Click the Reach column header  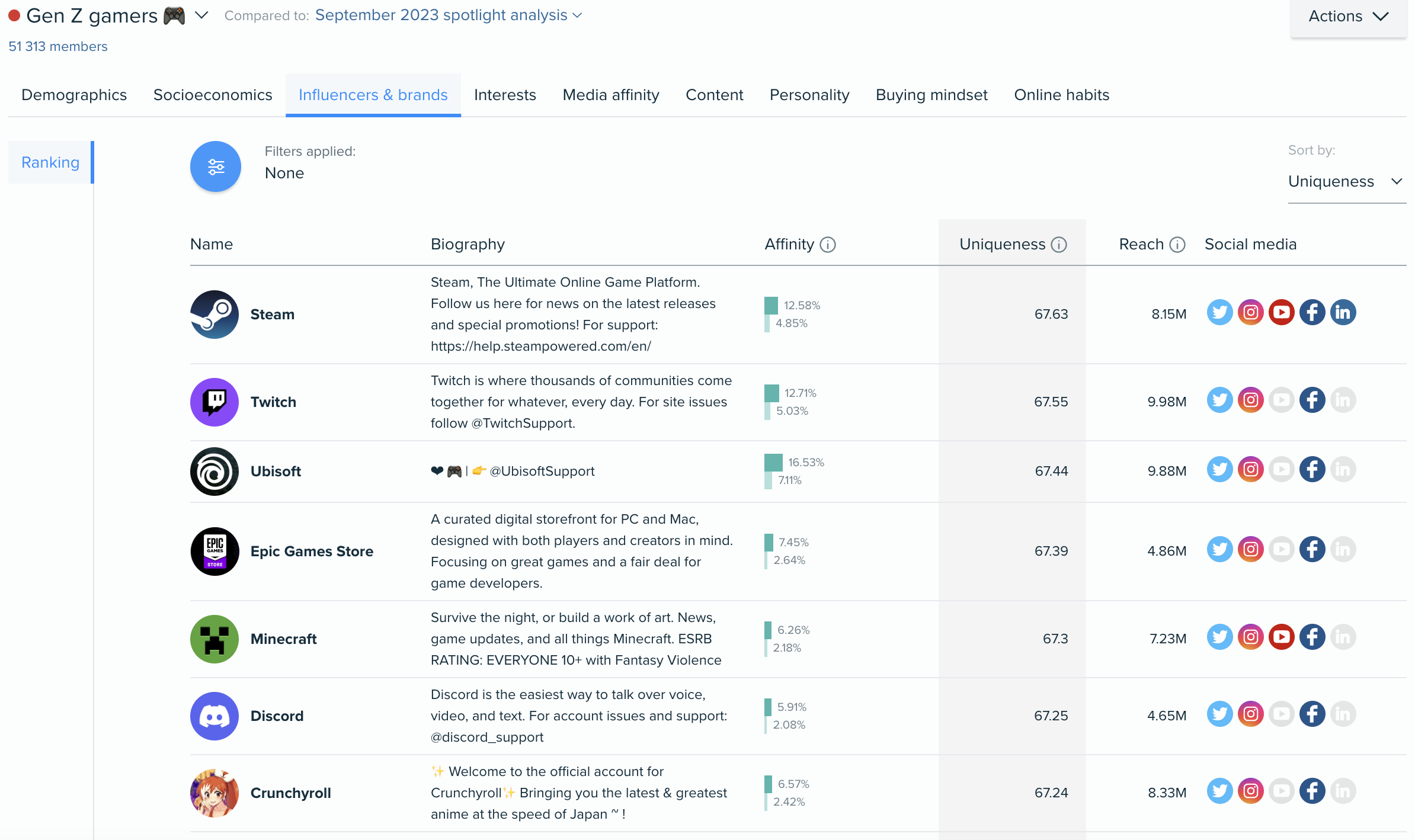[x=1141, y=244]
